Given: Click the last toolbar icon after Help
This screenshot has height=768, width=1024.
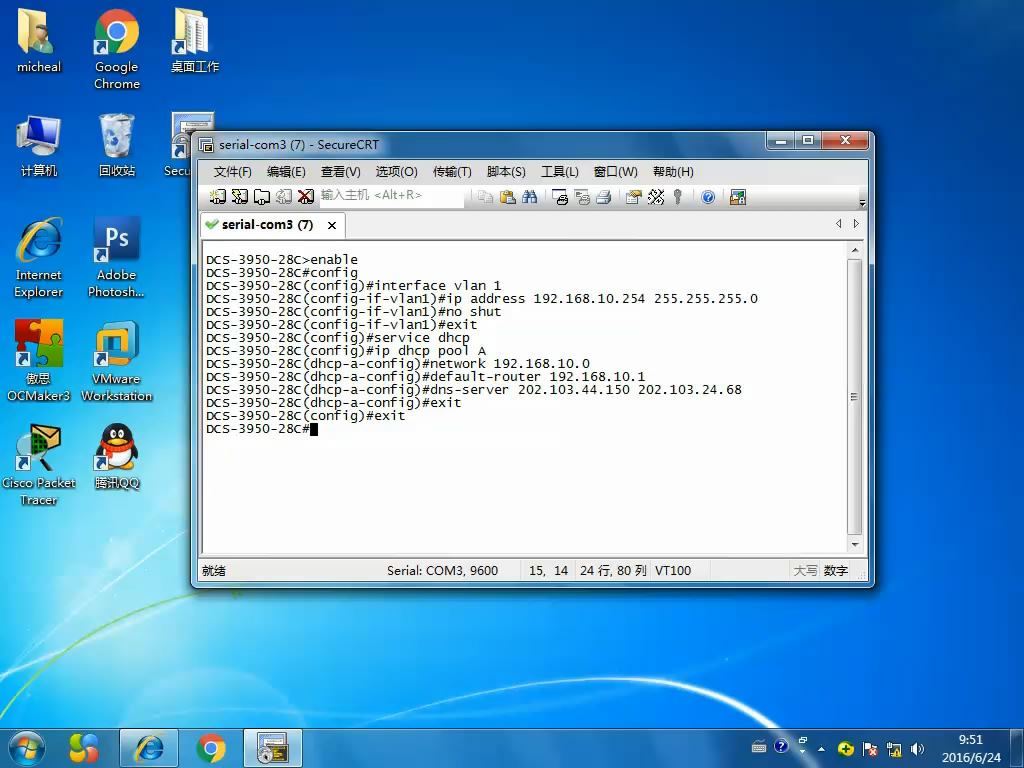Looking at the screenshot, I should pyautogui.click(x=738, y=197).
